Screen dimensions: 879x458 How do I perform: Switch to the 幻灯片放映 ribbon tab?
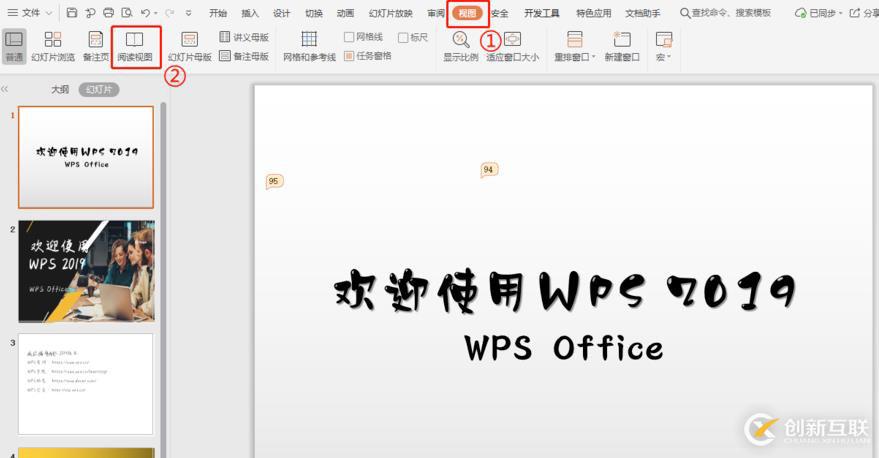390,13
